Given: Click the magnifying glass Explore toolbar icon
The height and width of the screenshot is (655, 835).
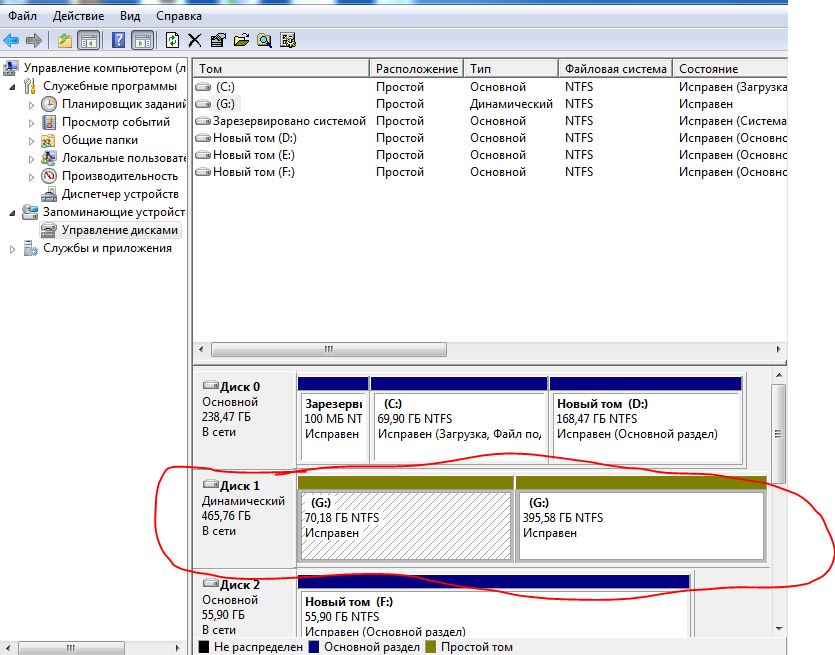Looking at the screenshot, I should (264, 40).
